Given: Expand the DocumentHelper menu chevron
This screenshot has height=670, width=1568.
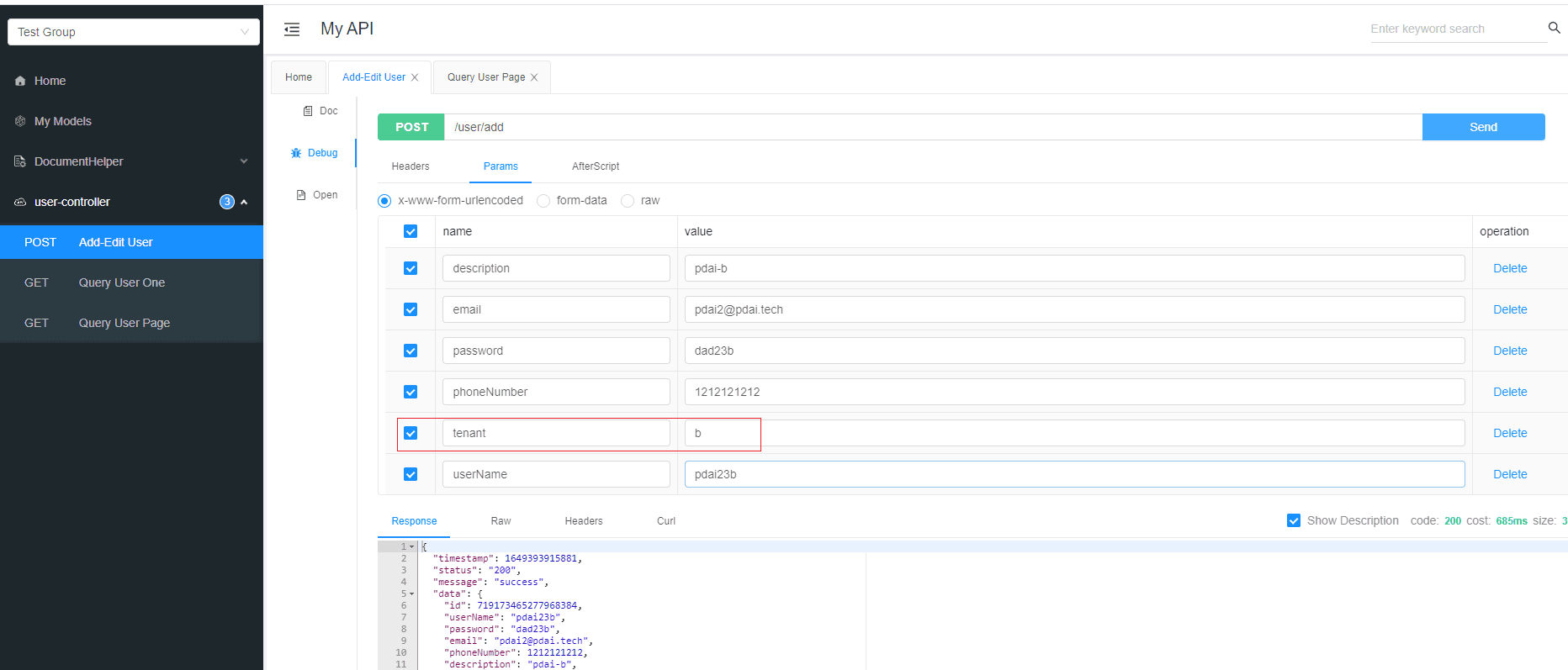Looking at the screenshot, I should point(244,161).
